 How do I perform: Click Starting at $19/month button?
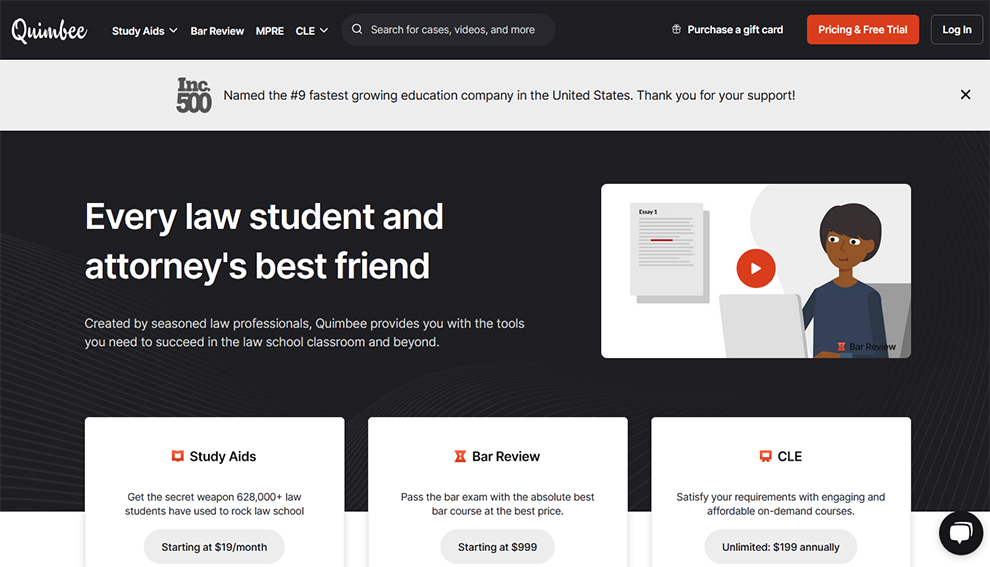point(214,547)
